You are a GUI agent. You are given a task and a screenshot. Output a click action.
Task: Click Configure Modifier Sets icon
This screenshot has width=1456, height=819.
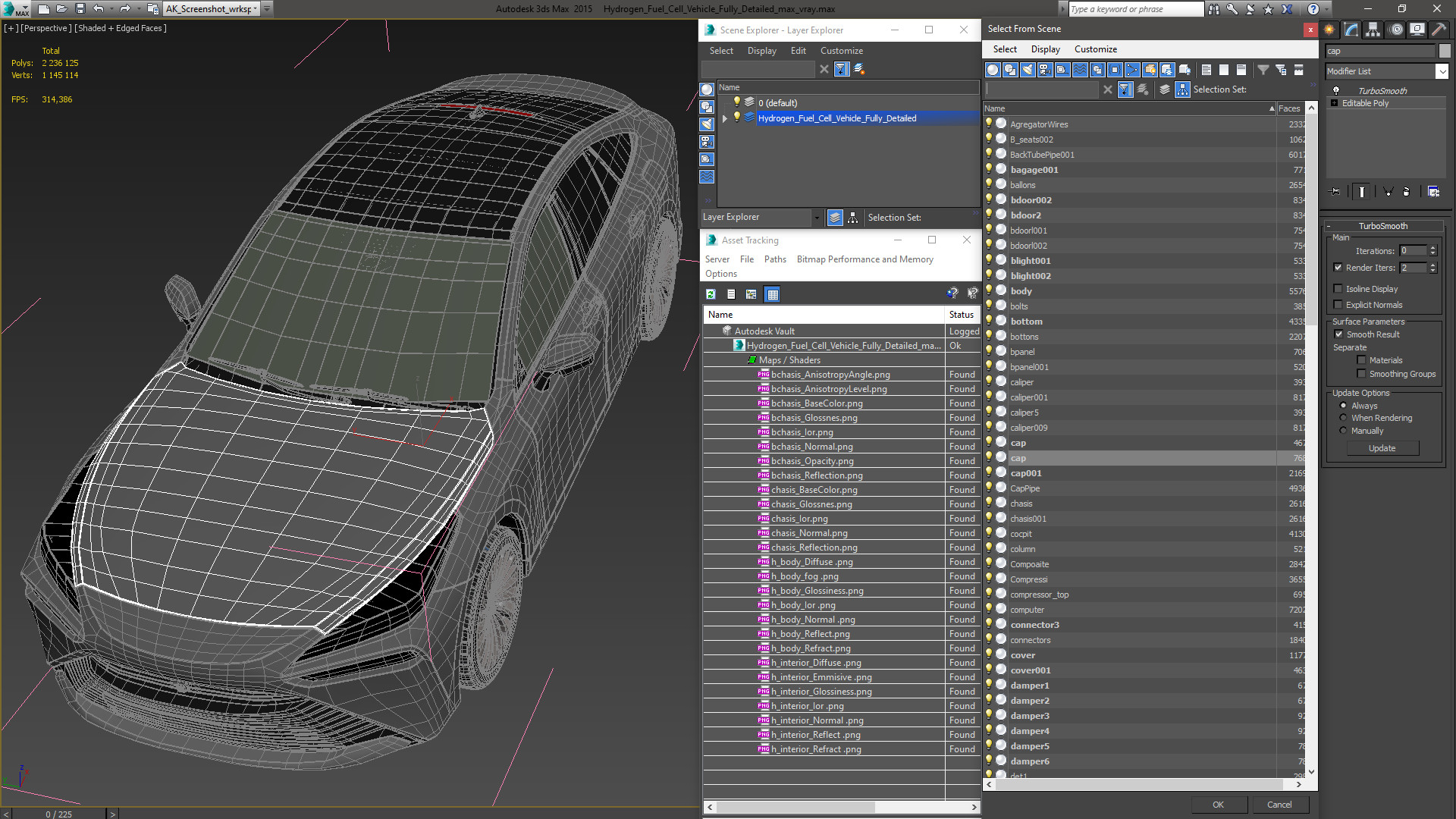click(x=1433, y=192)
